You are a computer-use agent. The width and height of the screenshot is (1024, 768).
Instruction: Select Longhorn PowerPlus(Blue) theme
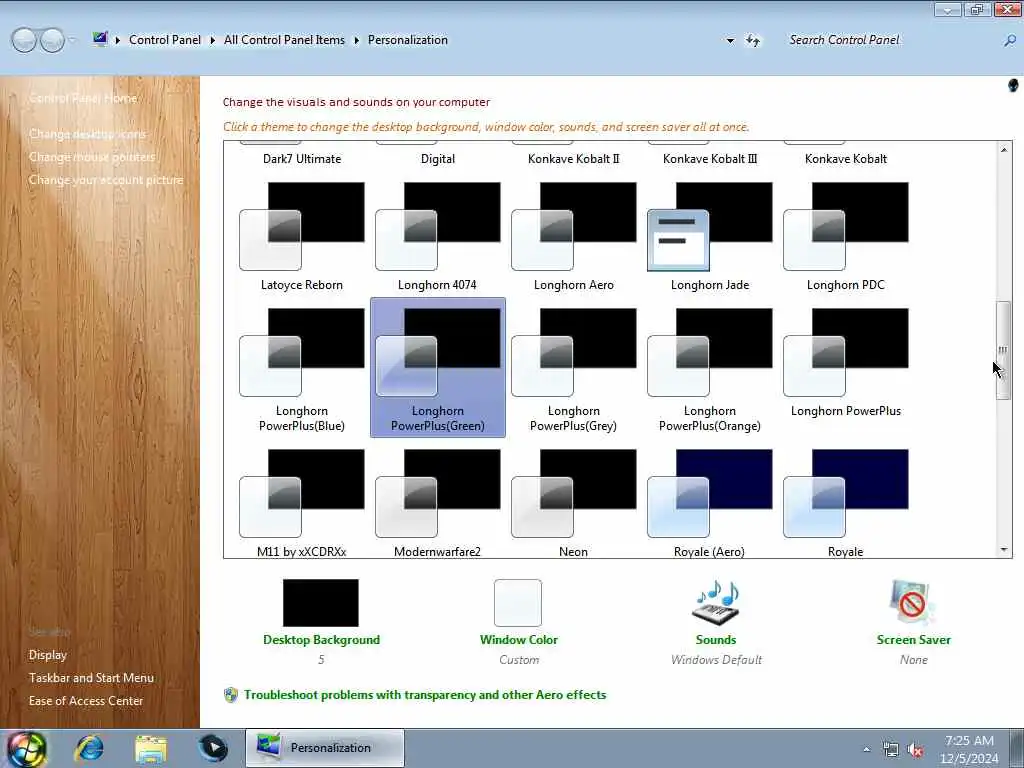tap(302, 370)
